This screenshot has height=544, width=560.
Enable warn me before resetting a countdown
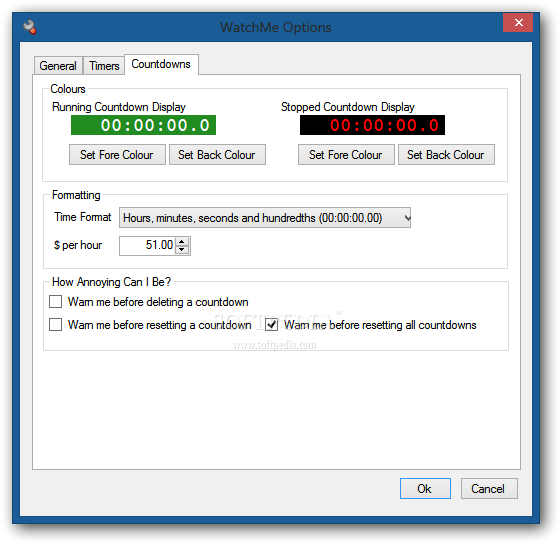pos(55,325)
